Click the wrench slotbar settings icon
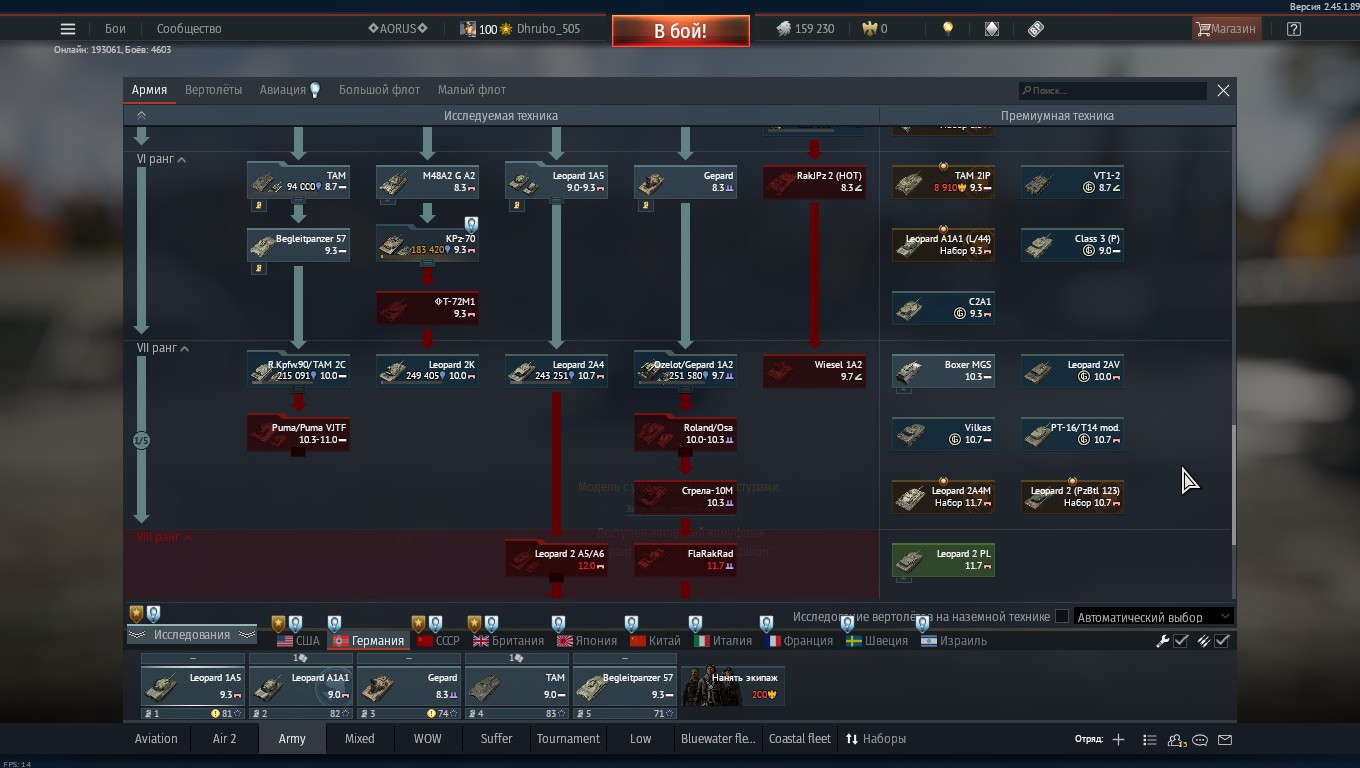This screenshot has height=768, width=1360. (x=1162, y=641)
